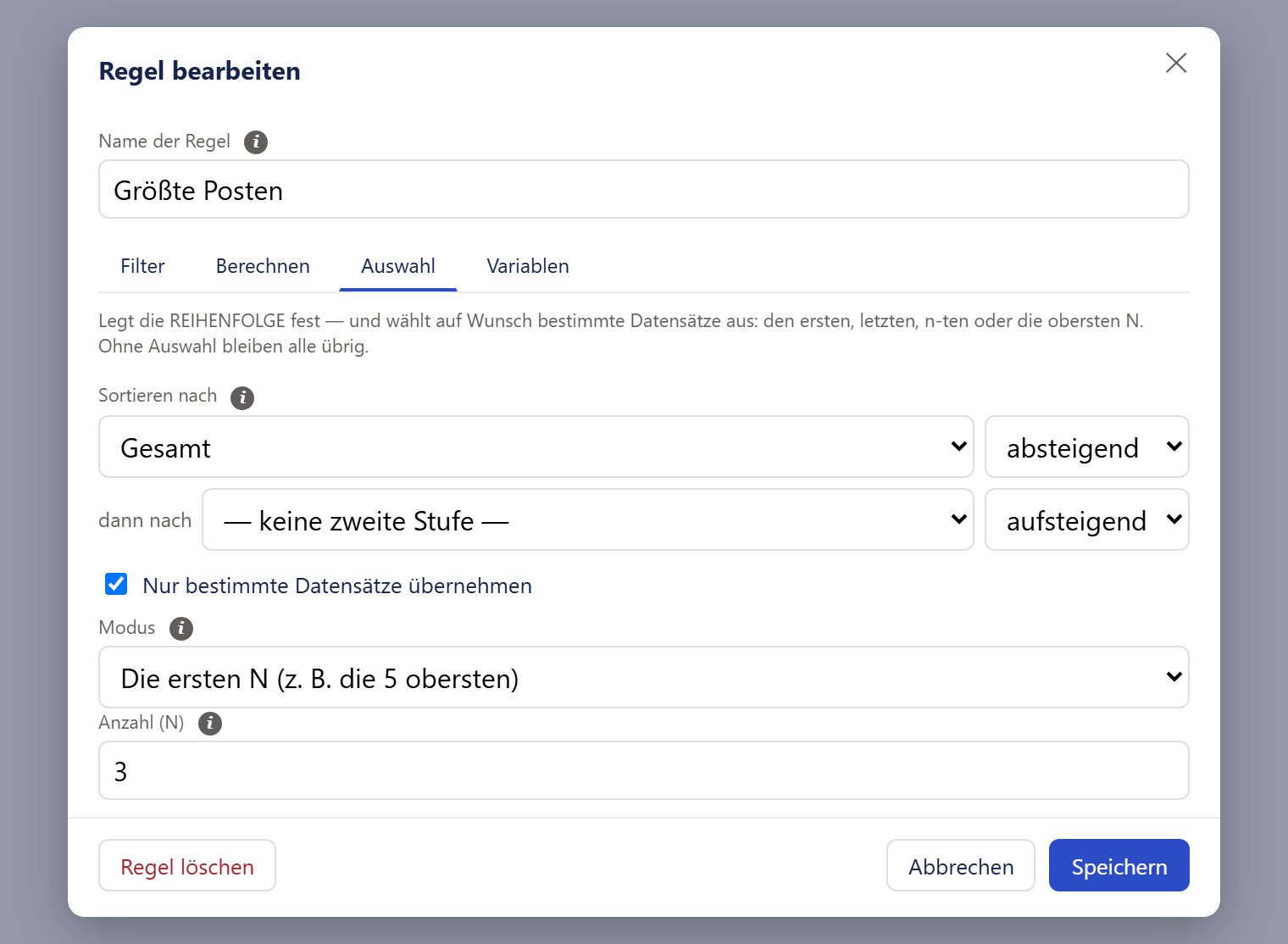
Task: Open info icon next to Anzahl (N)
Action: (210, 724)
